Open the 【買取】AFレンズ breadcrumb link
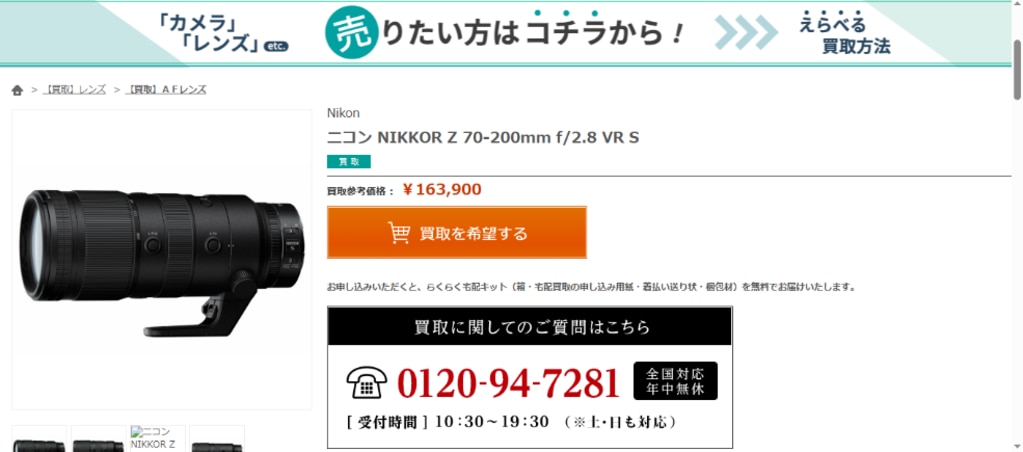The width and height of the screenshot is (1023, 452). pos(166,90)
